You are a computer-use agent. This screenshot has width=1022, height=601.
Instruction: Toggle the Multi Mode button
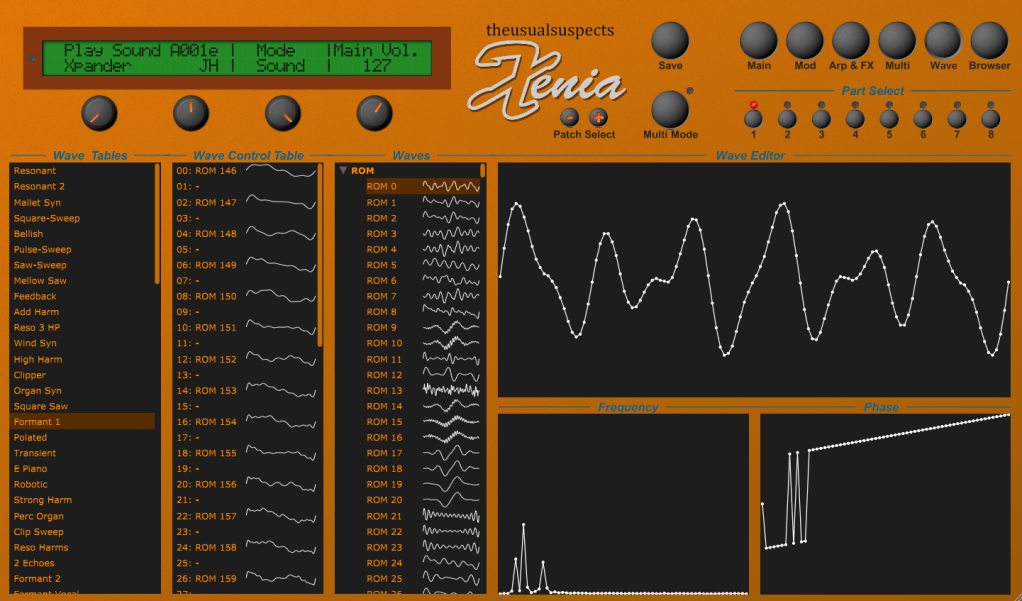coord(670,109)
